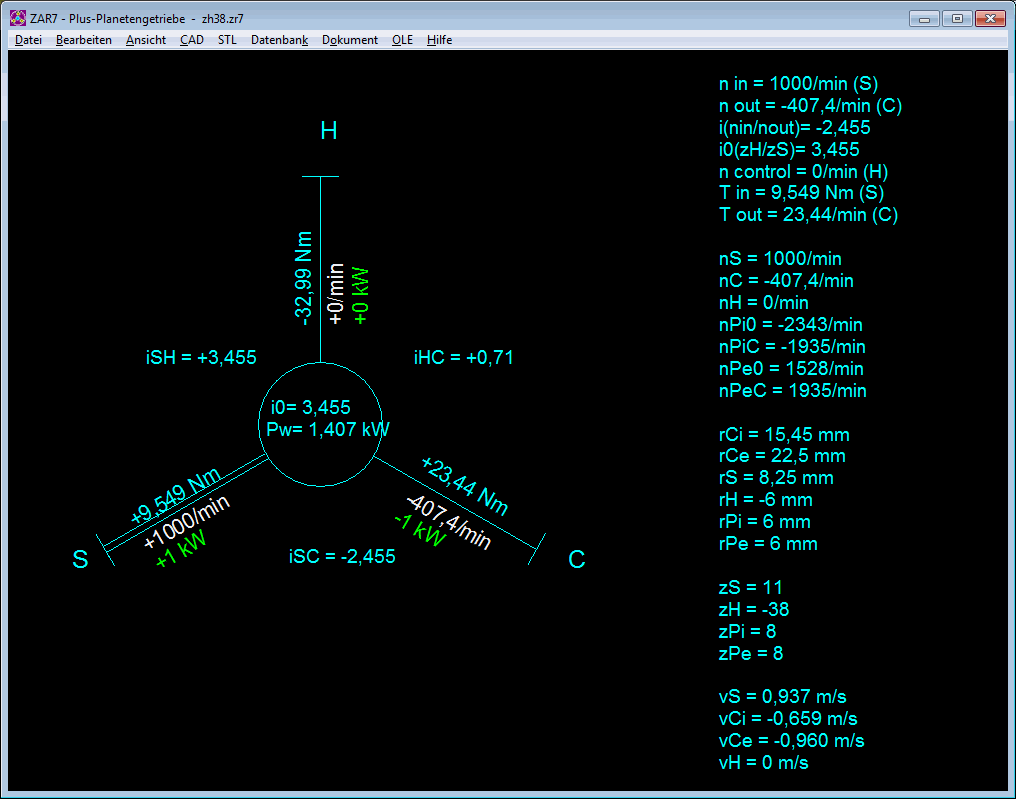Click the 'zPe = 8' value
This screenshot has width=1016, height=799.
tap(751, 654)
